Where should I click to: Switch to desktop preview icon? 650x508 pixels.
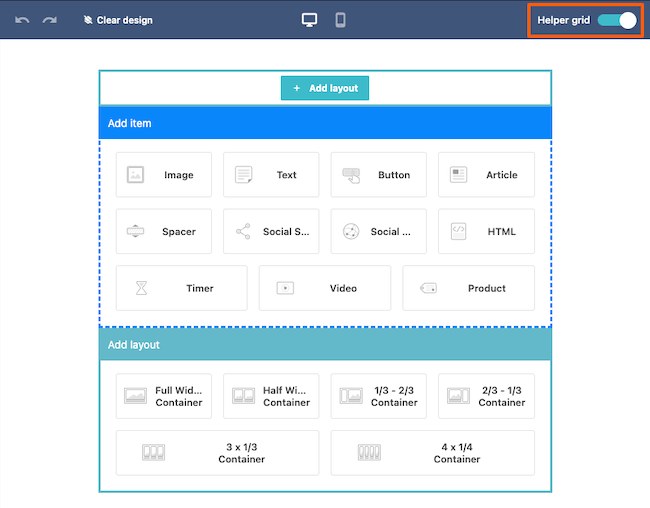point(310,20)
